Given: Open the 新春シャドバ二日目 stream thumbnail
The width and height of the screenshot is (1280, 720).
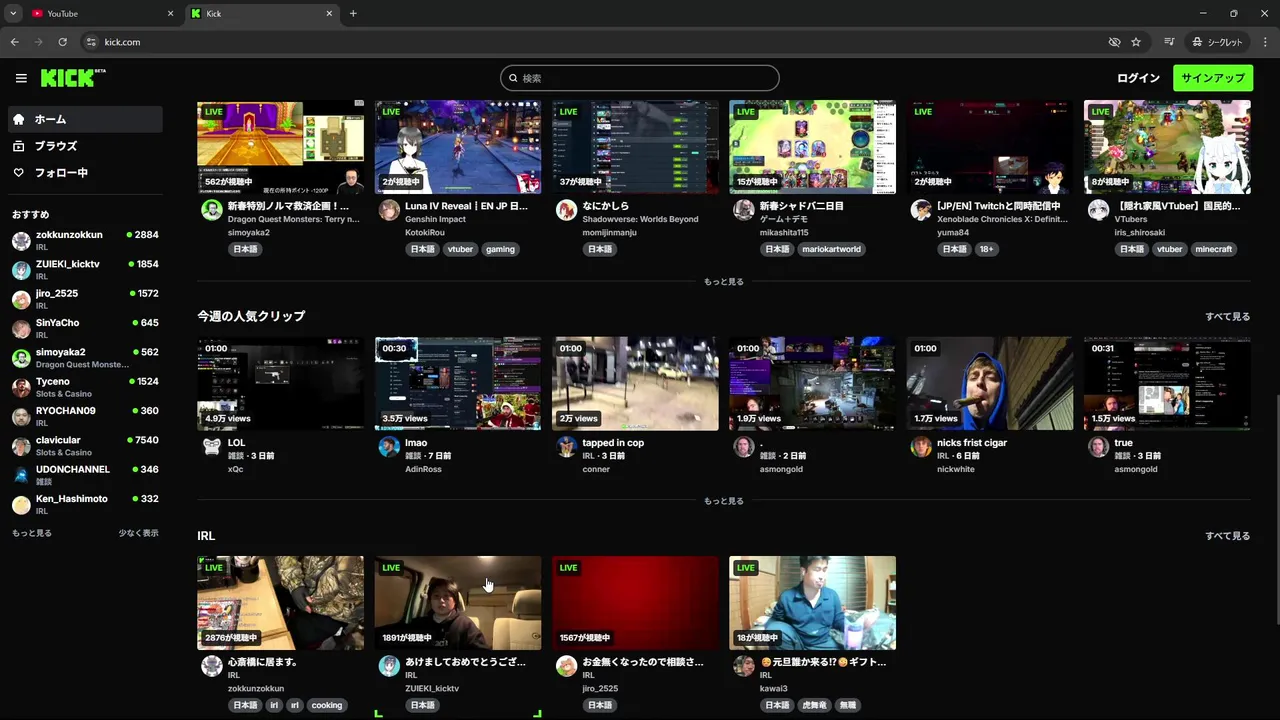Looking at the screenshot, I should pos(812,147).
